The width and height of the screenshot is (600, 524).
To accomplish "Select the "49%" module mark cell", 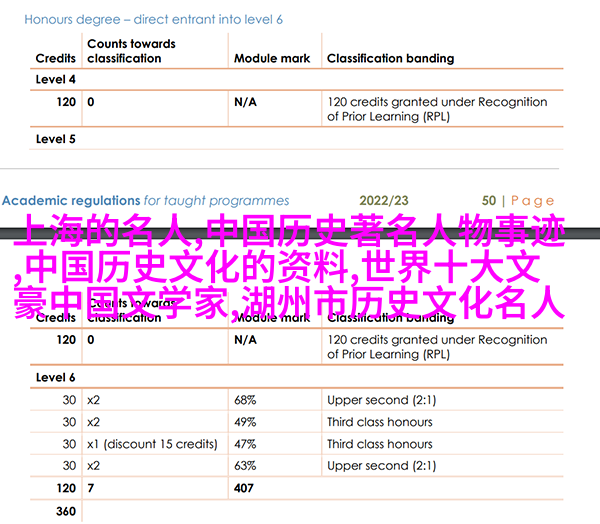I will pos(245,422).
